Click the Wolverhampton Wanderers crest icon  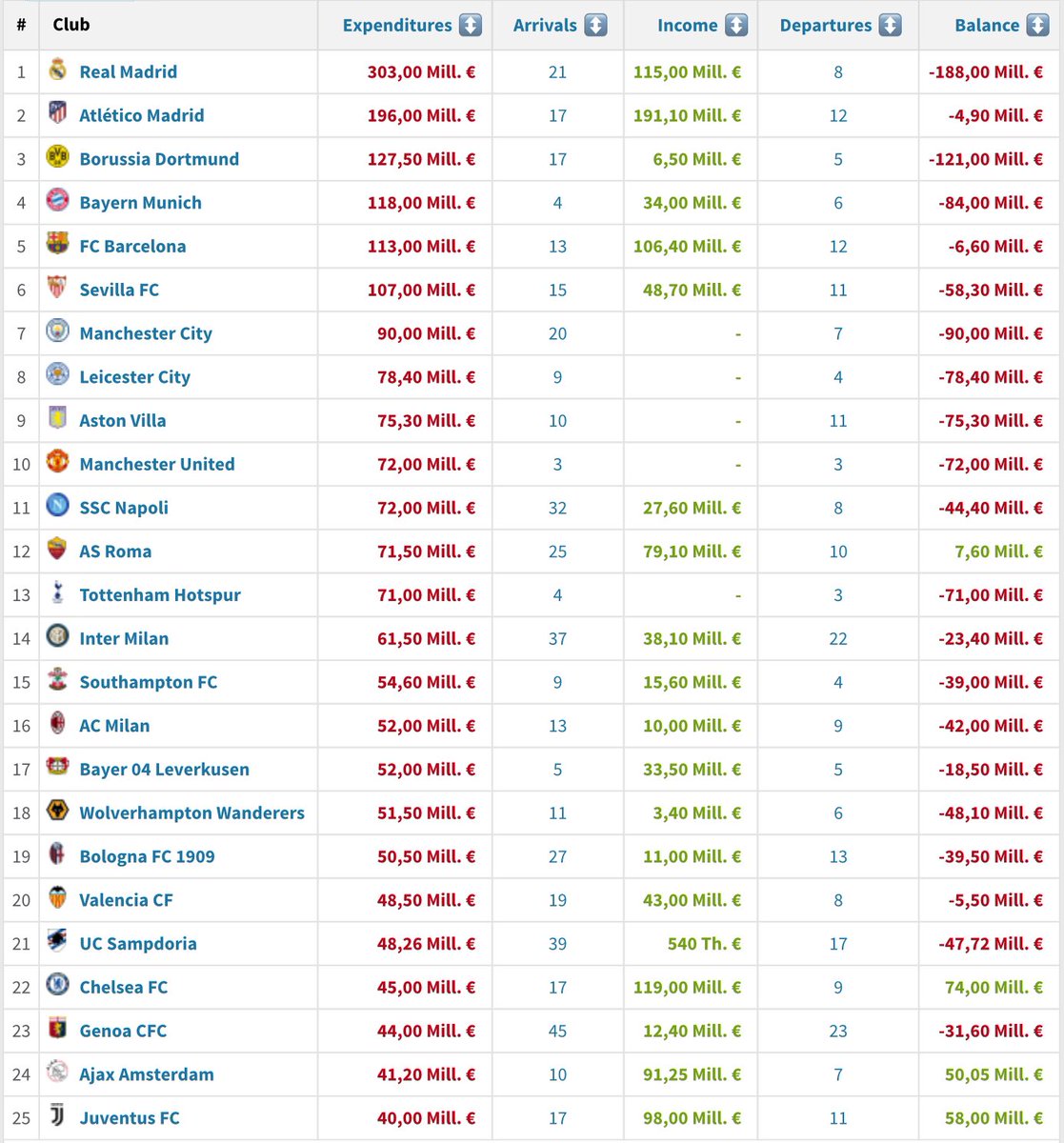point(57,812)
